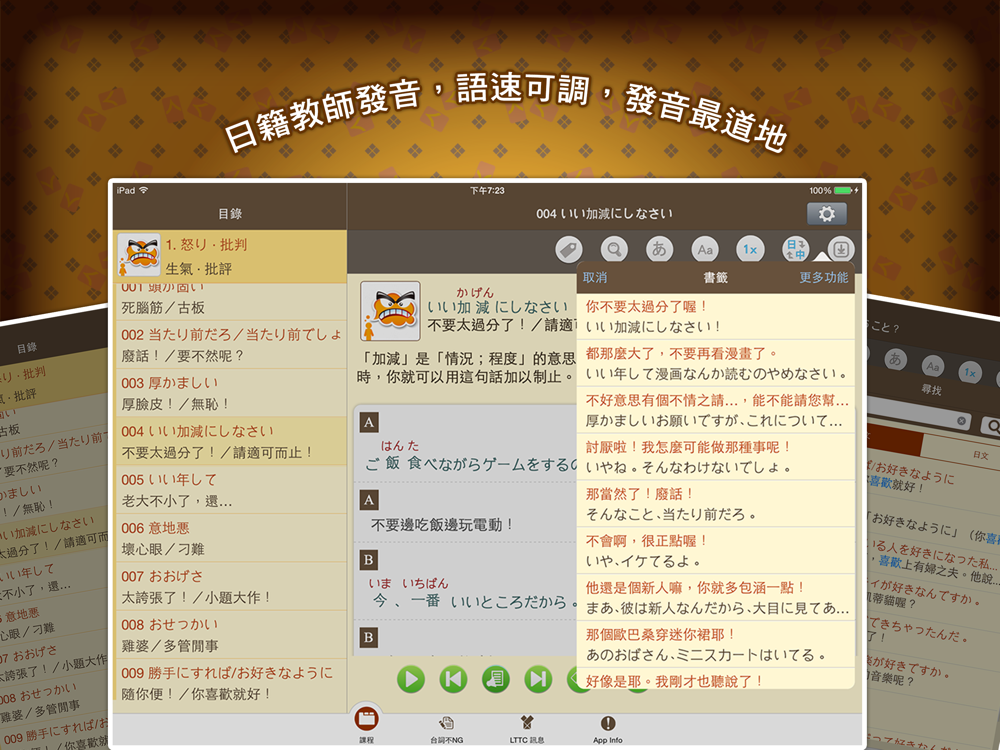
Task: Tap the speaker-with-script audio button
Action: tap(496, 679)
